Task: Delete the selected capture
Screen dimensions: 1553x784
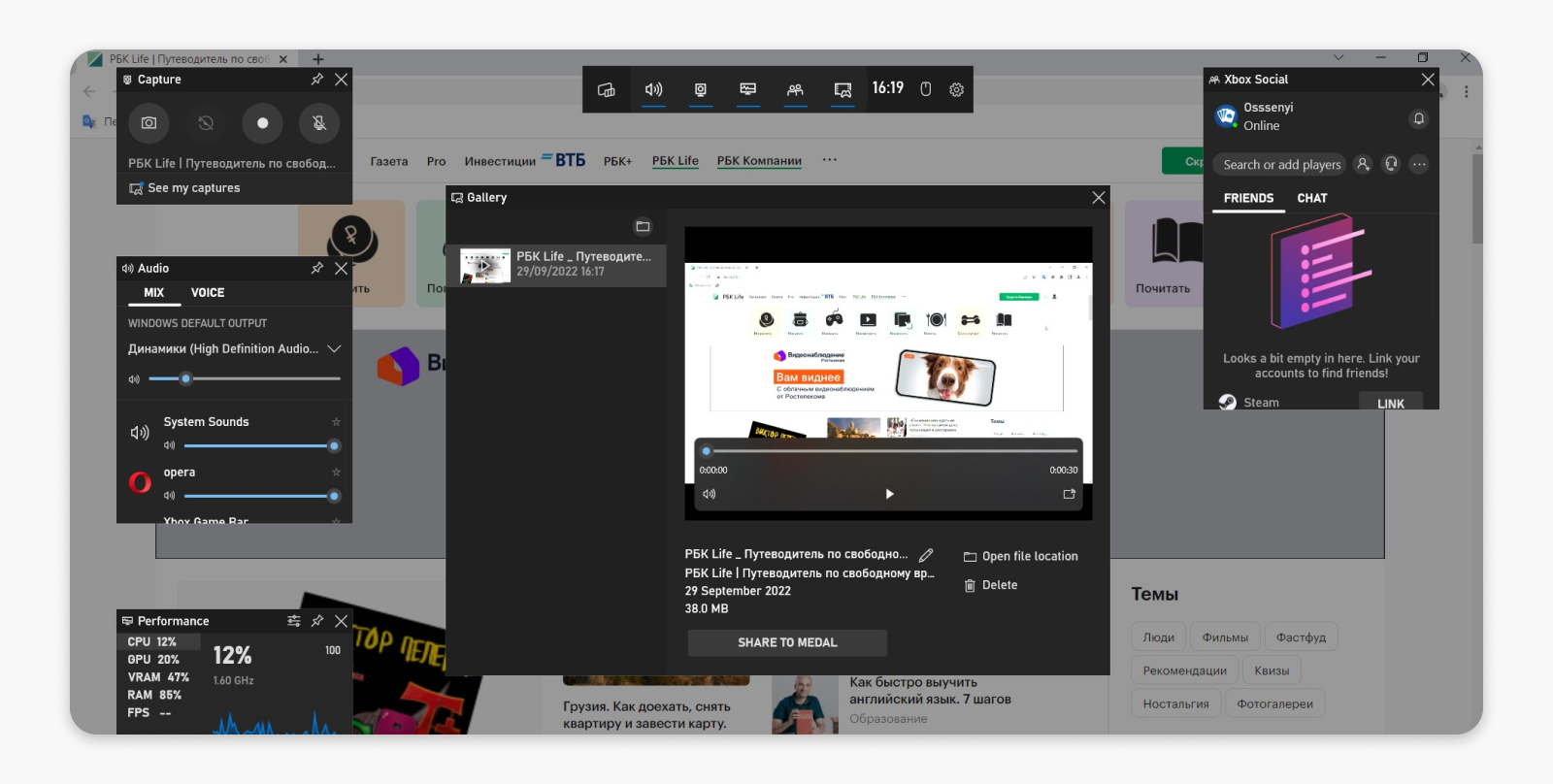Action: pos(990,585)
